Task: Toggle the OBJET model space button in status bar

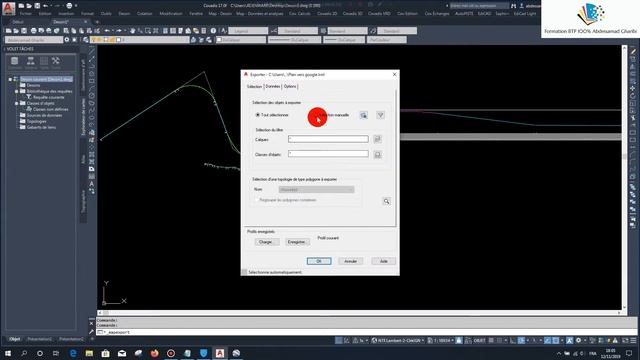Action: [480, 340]
